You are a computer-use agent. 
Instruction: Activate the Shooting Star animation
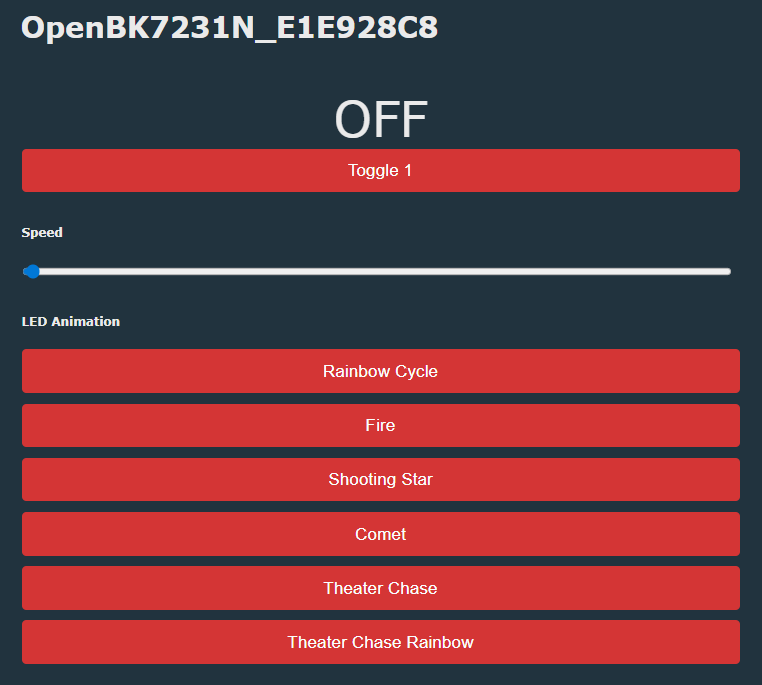(x=381, y=480)
